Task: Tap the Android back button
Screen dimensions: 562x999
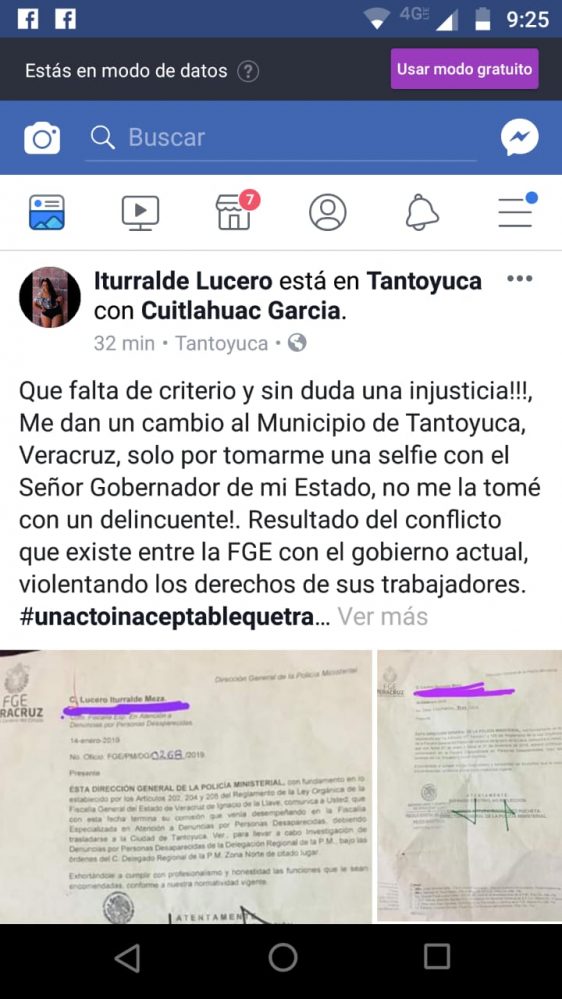Action: point(127,958)
